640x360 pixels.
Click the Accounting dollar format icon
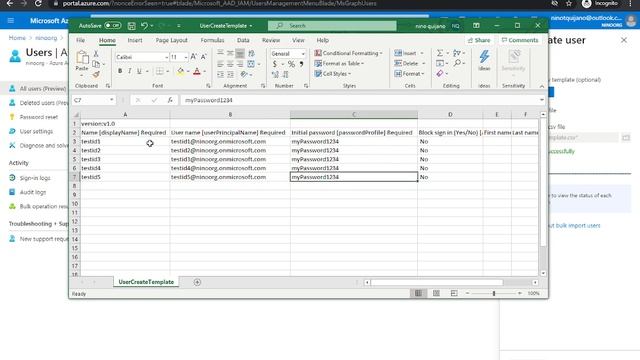click(275, 64)
